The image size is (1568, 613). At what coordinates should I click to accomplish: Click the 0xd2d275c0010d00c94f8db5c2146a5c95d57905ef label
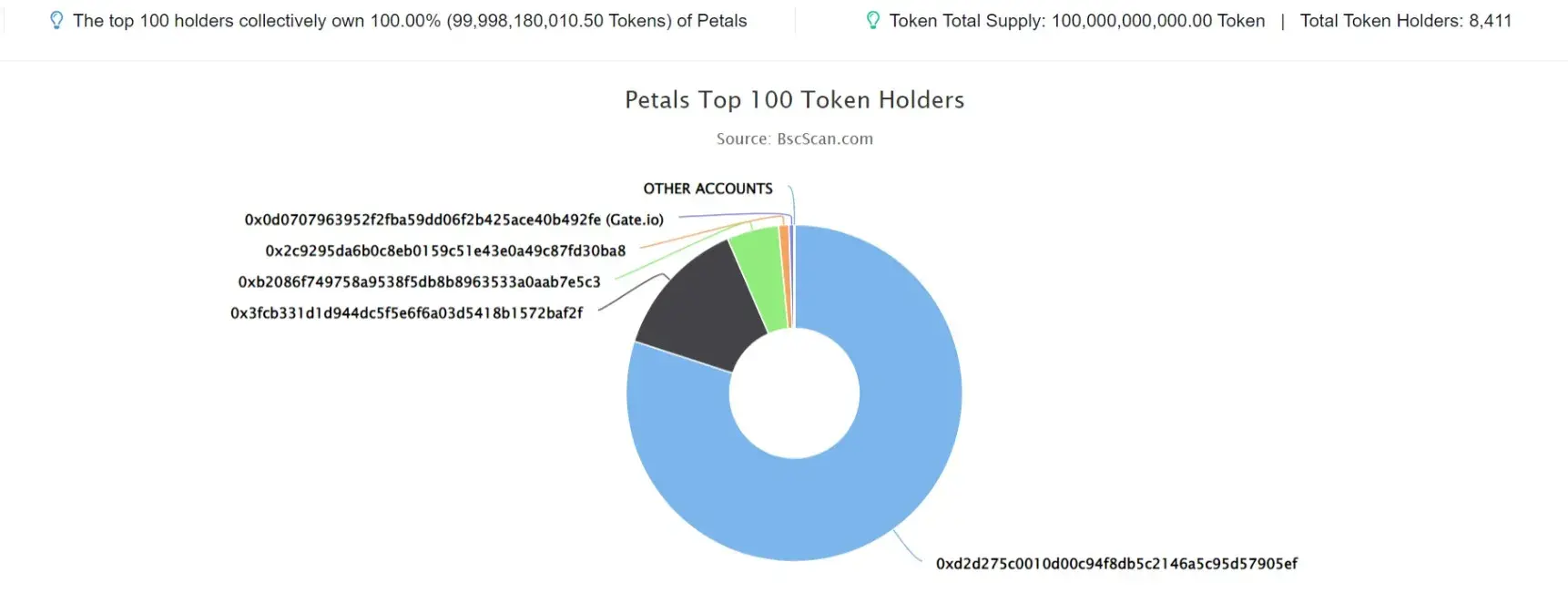1116,564
